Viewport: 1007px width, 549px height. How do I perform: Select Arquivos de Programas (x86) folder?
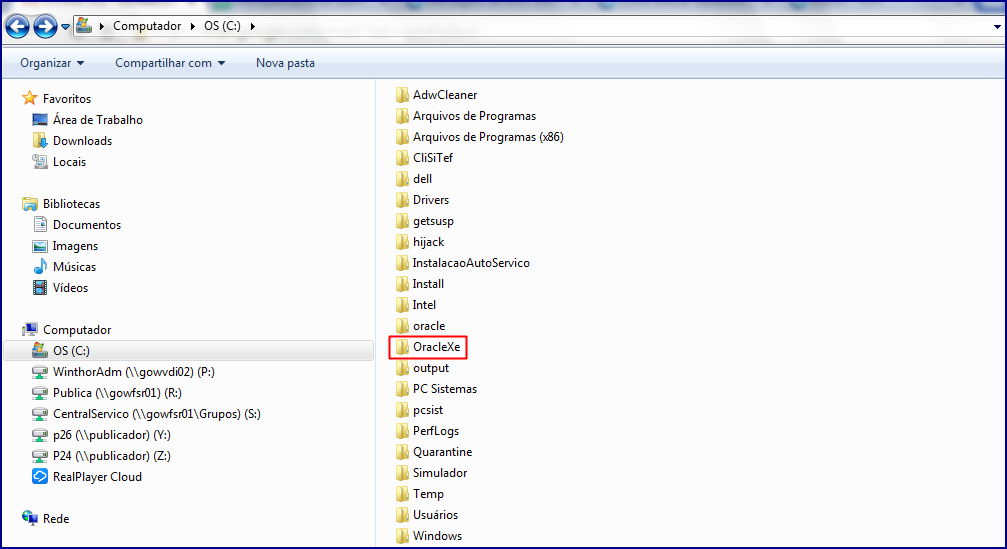point(488,137)
